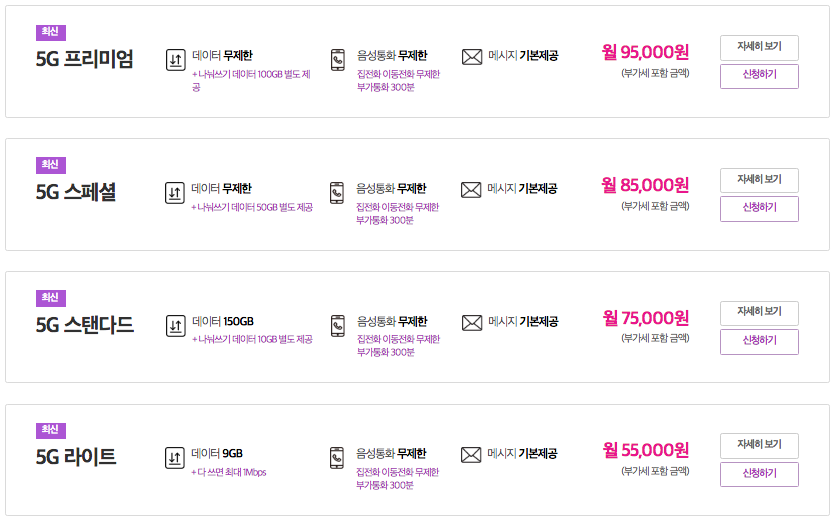This screenshot has height=522, width=836.
Task: Click the 월 55,000원 price text
Action: [646, 450]
